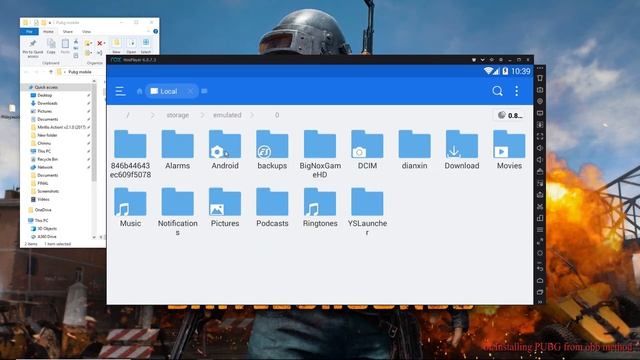Screen dimensions: 640x360
Task: Open the 846b44643ec609f5078 folder
Action: (x=130, y=154)
